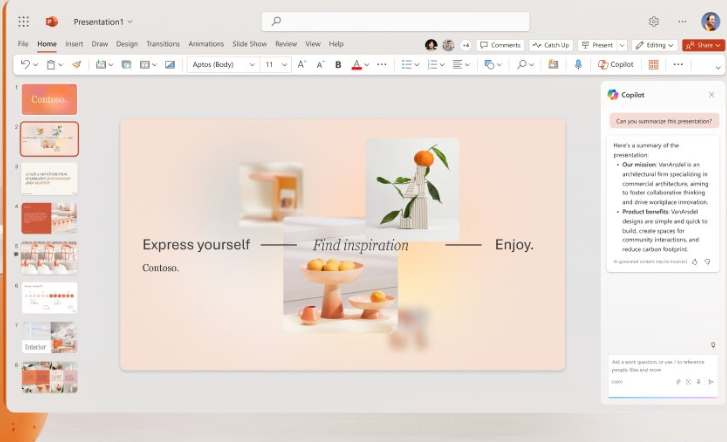Open the Settings gear icon
Image resolution: width=727 pixels, height=442 pixels.
click(654, 21)
